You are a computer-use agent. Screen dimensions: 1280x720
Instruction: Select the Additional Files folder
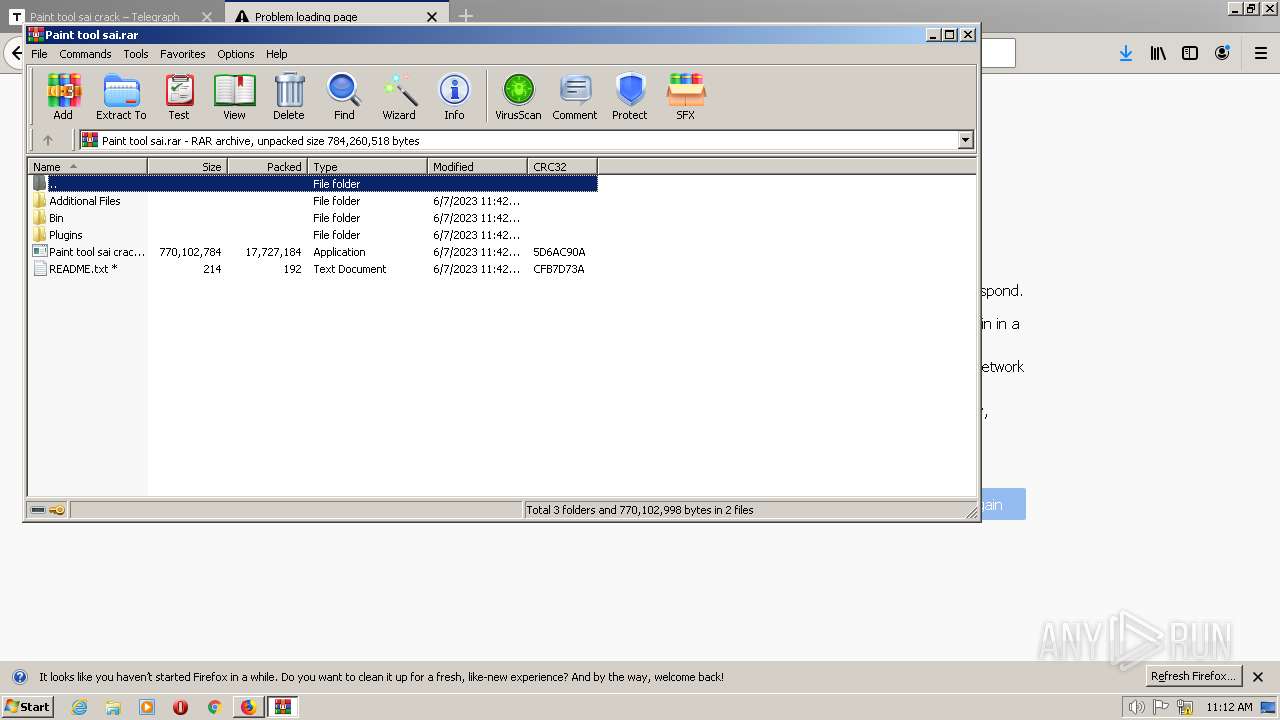(313, 201)
